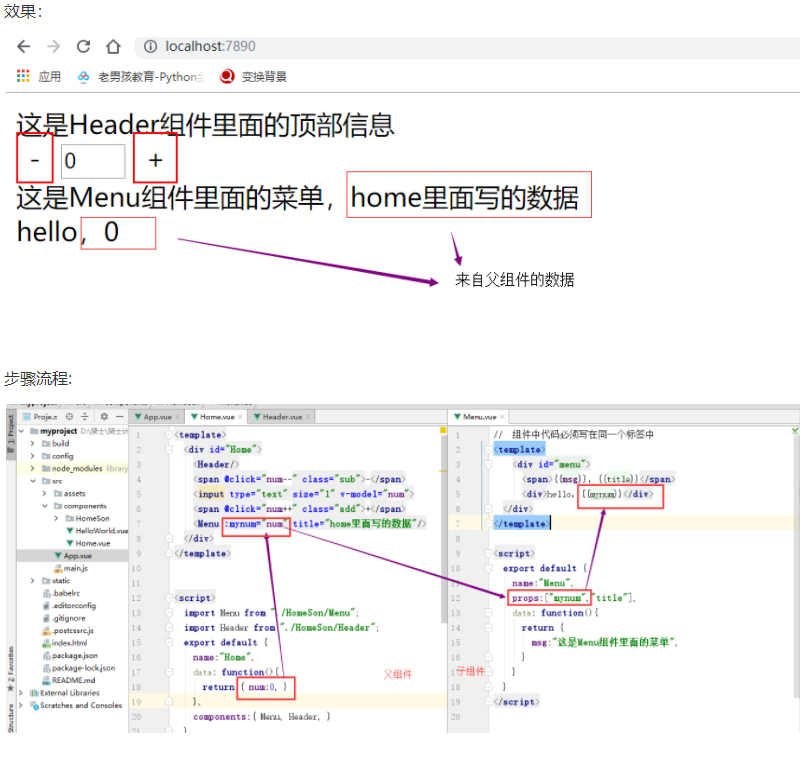
Task: Expand the assets folder
Action: pyautogui.click(x=44, y=493)
